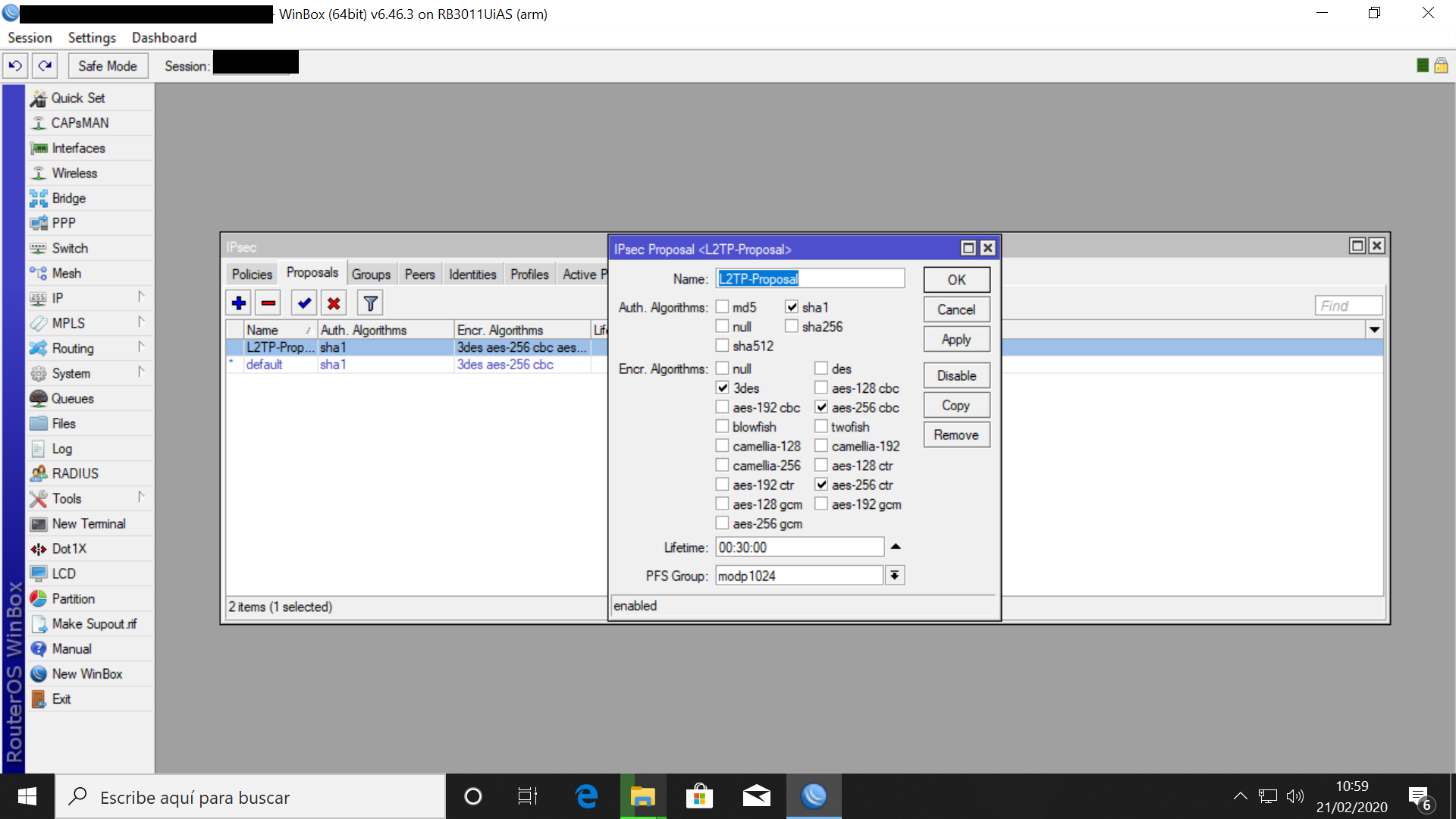
Task: Click the Safe Mode button
Action: [x=108, y=66]
